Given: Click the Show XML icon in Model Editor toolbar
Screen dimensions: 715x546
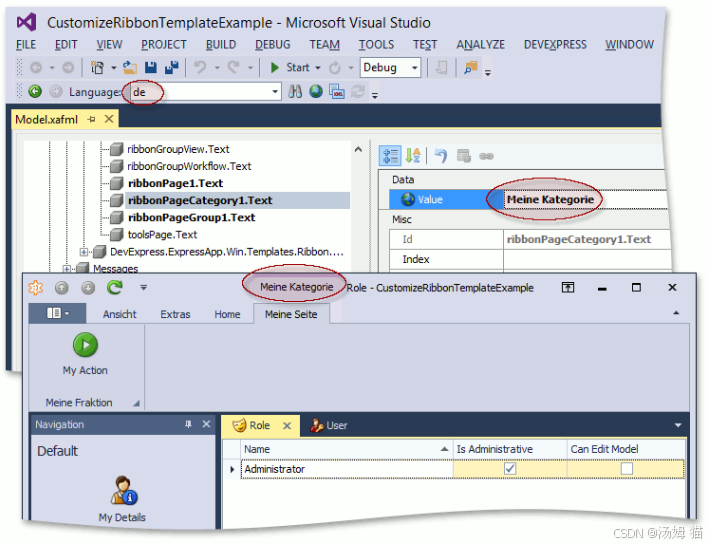Looking at the screenshot, I should pos(337,92).
